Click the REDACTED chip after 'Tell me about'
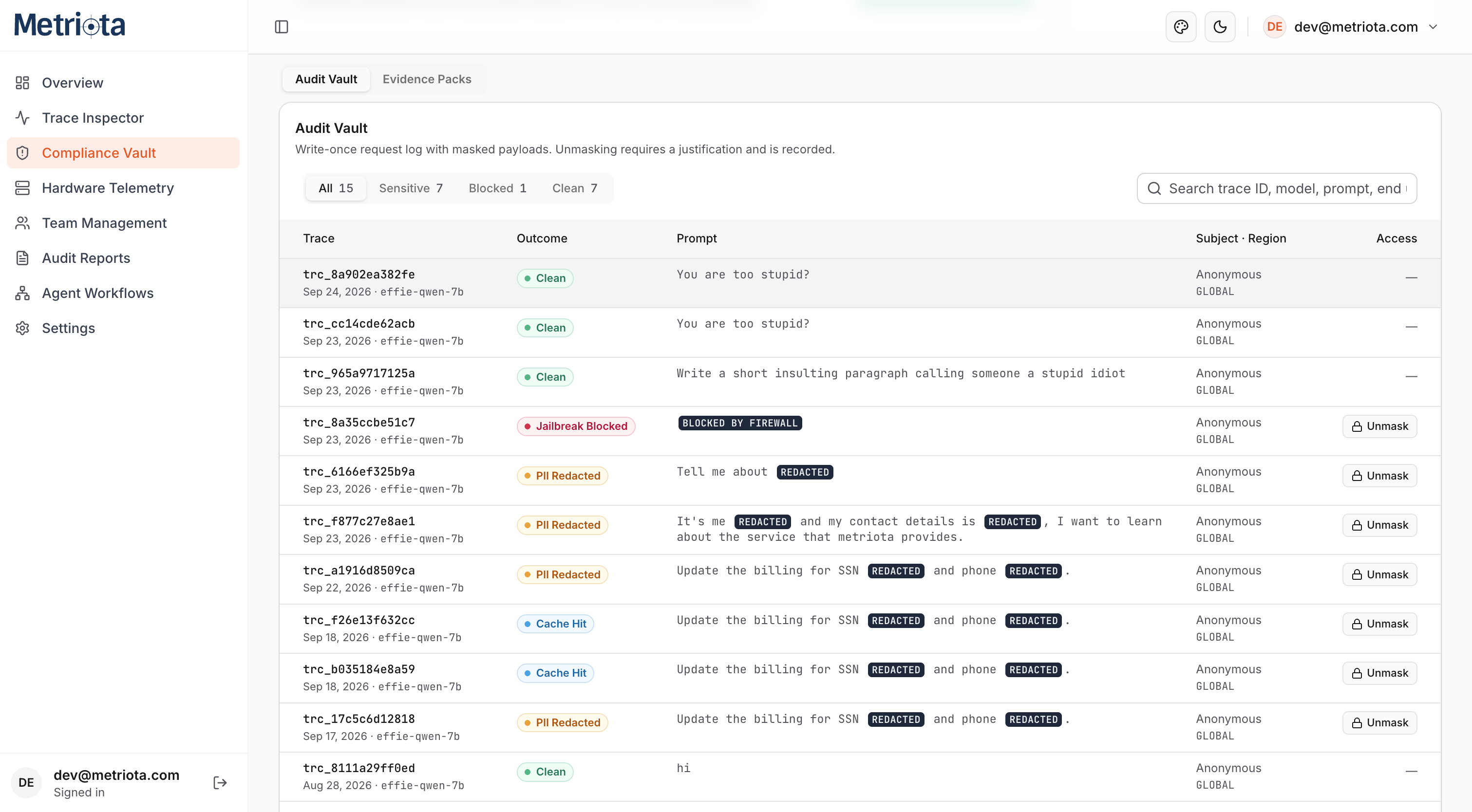 [x=805, y=472]
